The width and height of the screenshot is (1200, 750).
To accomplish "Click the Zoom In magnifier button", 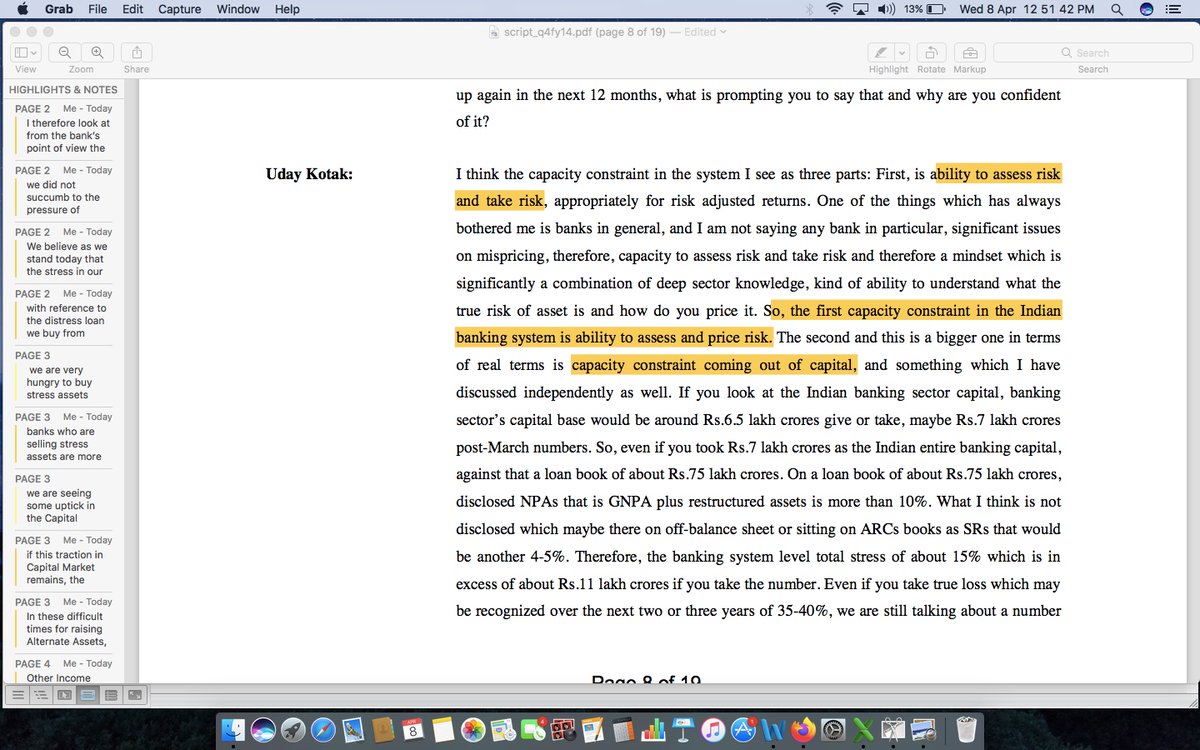I will click(97, 52).
